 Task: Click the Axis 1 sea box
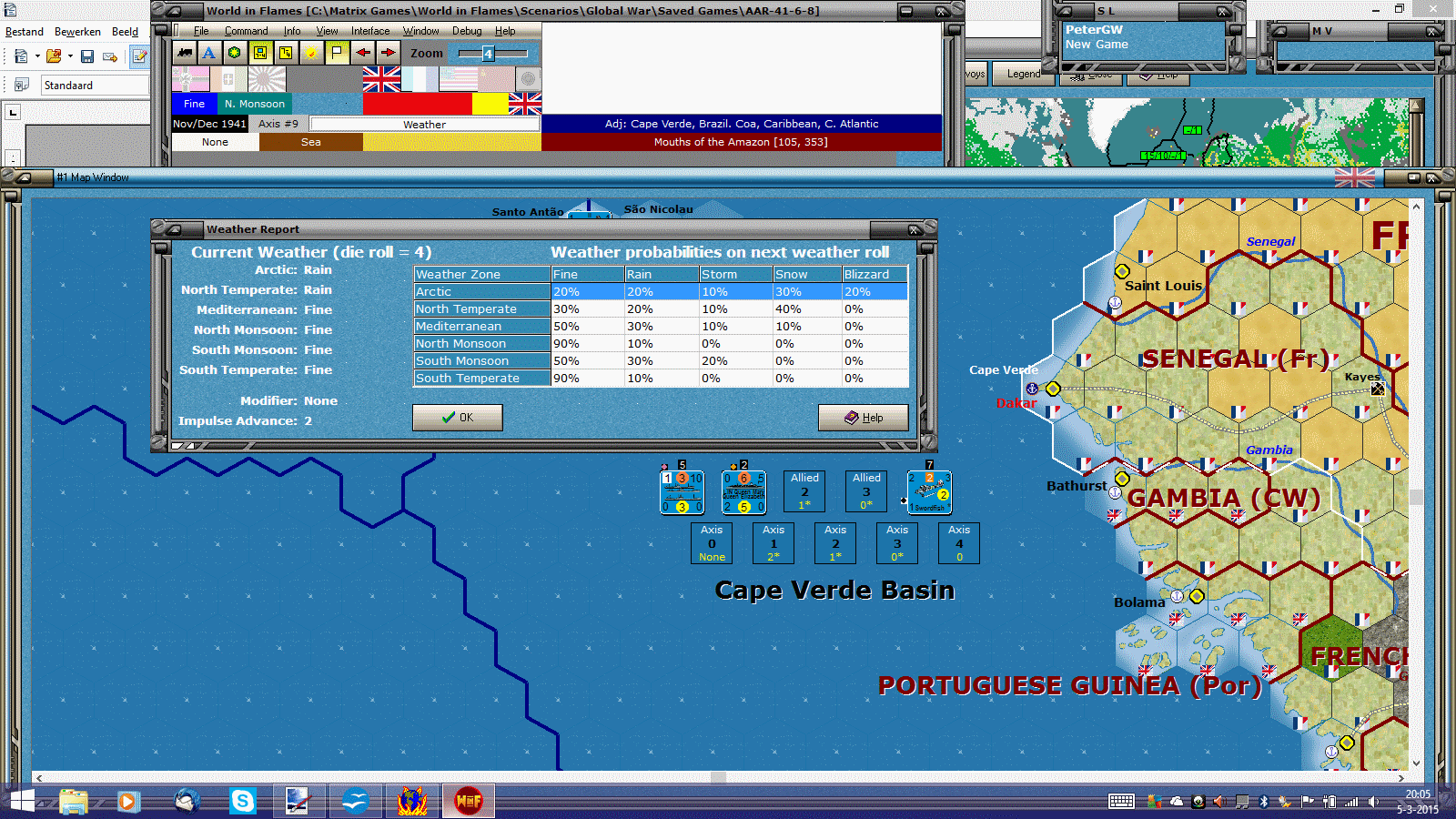773,543
